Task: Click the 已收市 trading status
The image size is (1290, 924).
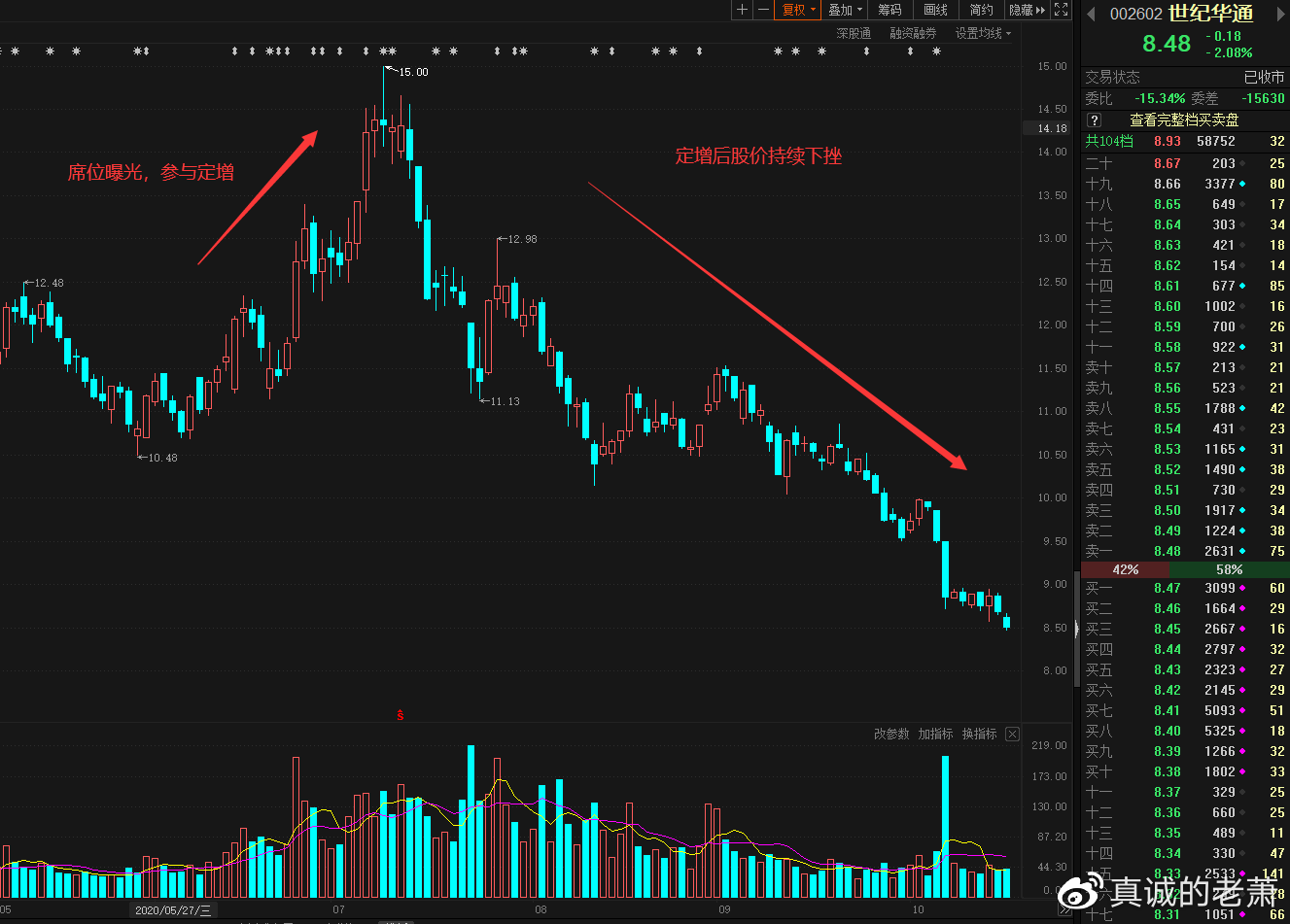Action: point(1264,77)
